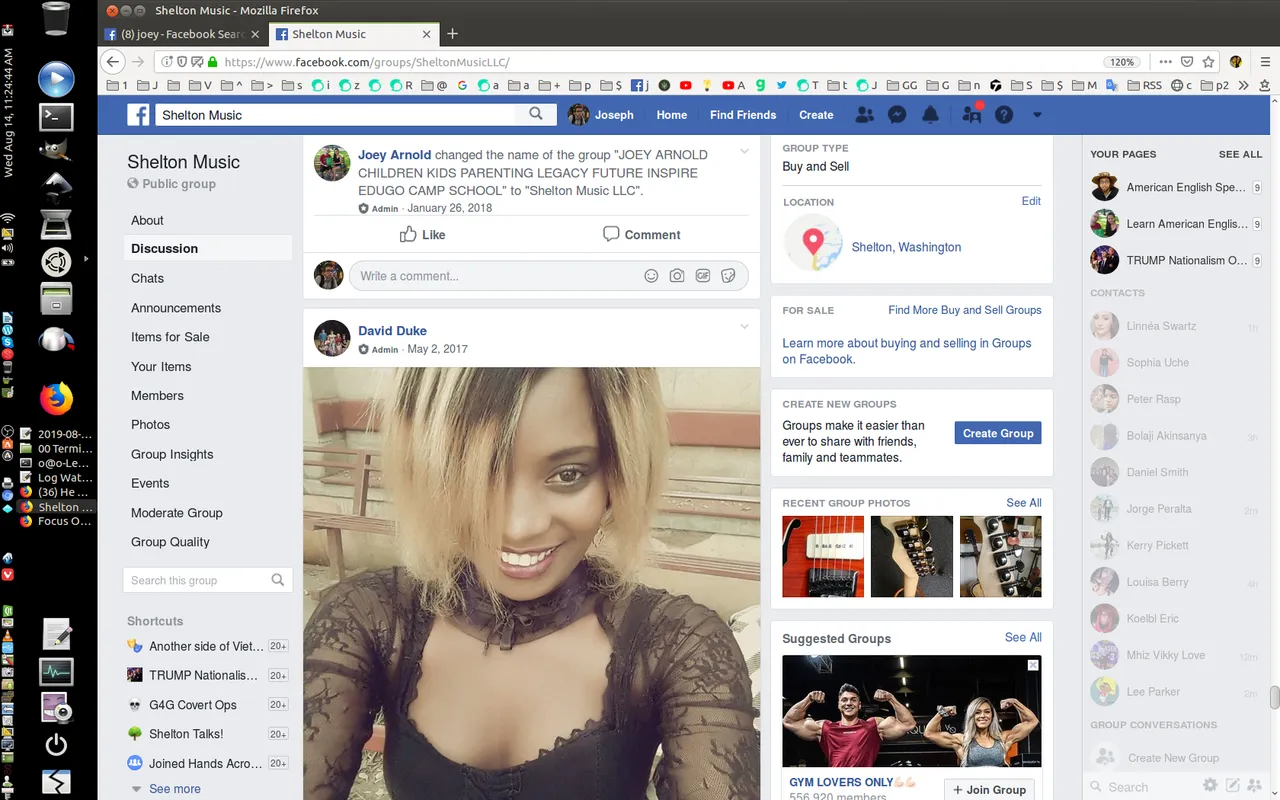Launch Firefox from the Ubuntu dock
This screenshot has width=1280, height=800.
[56, 398]
